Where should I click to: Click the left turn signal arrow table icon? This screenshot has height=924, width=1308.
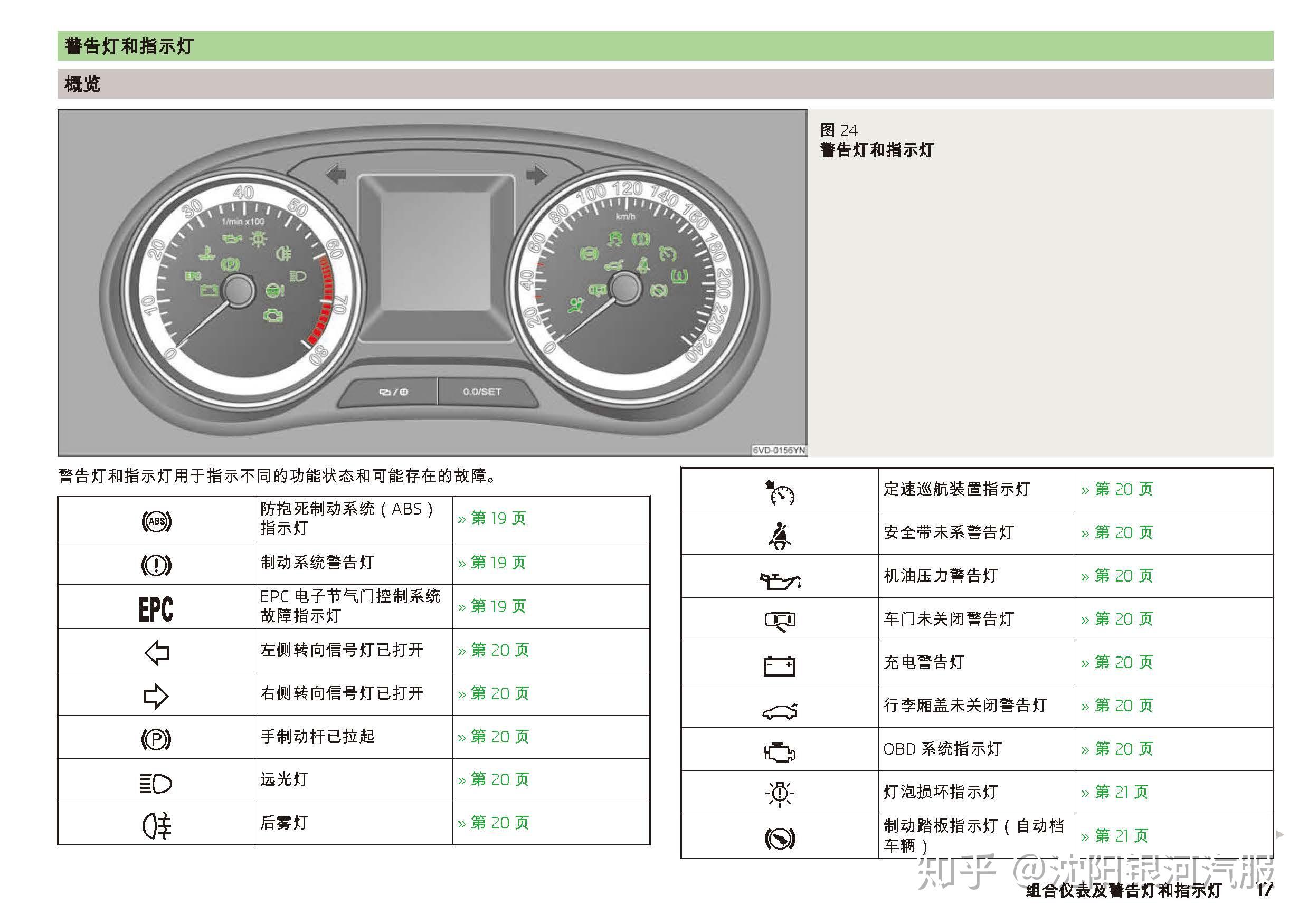pos(157,653)
